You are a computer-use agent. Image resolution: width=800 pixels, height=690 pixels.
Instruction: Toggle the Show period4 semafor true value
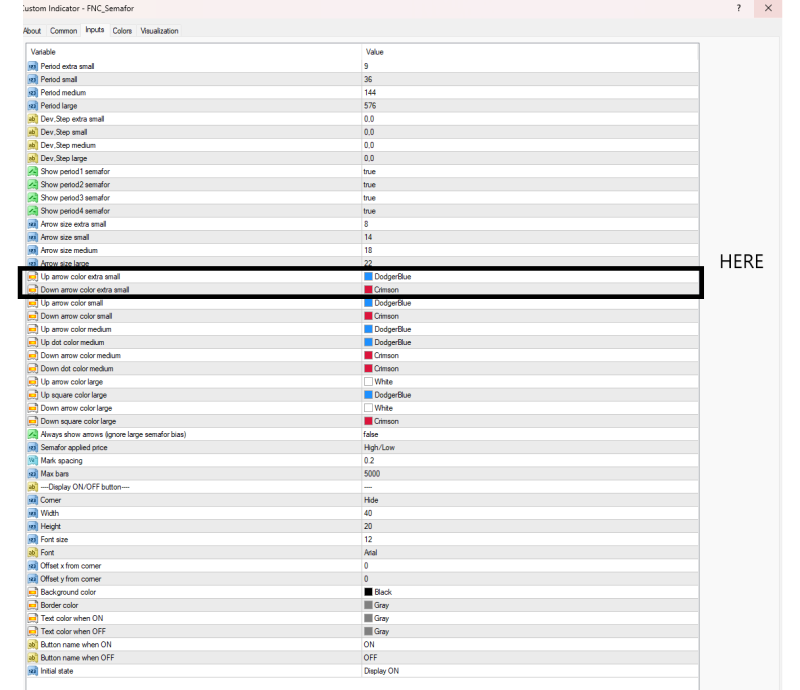click(x=369, y=211)
